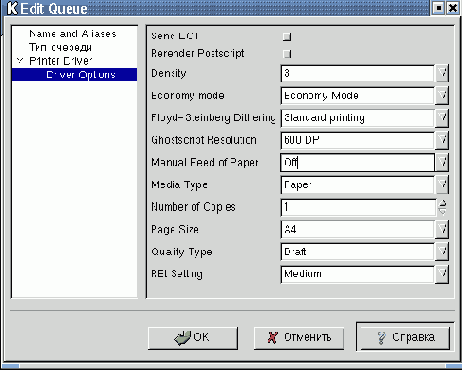The image size is (462, 370).
Task: Click the Edit Queue title bar text
Action: (54, 8)
